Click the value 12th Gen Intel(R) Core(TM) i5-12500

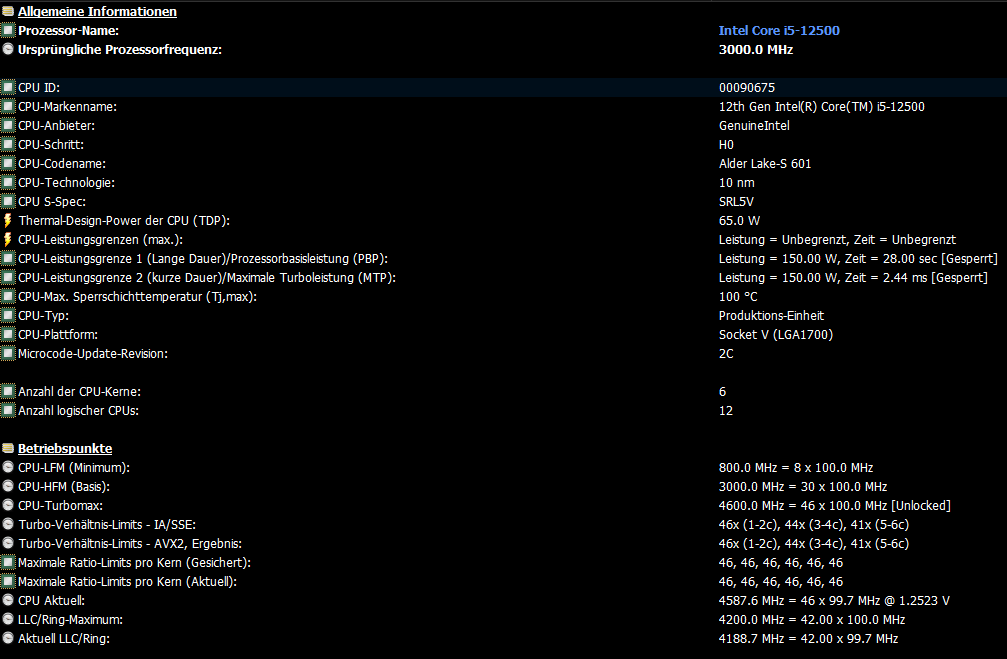pyautogui.click(x=821, y=107)
